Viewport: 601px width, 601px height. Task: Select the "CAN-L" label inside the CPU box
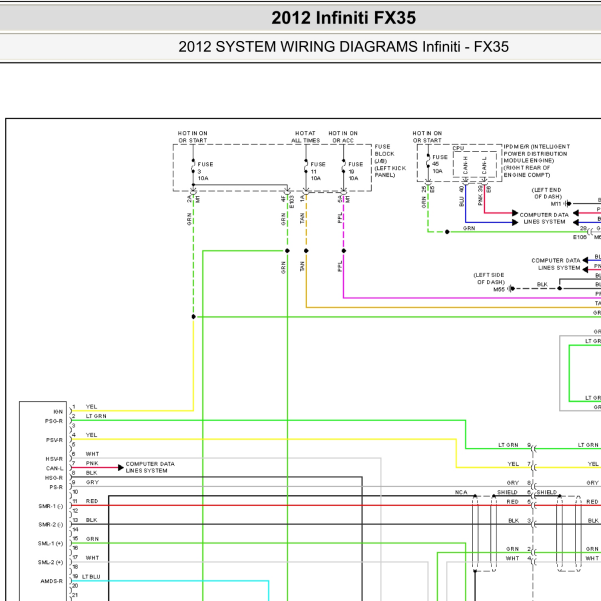pos(484,165)
